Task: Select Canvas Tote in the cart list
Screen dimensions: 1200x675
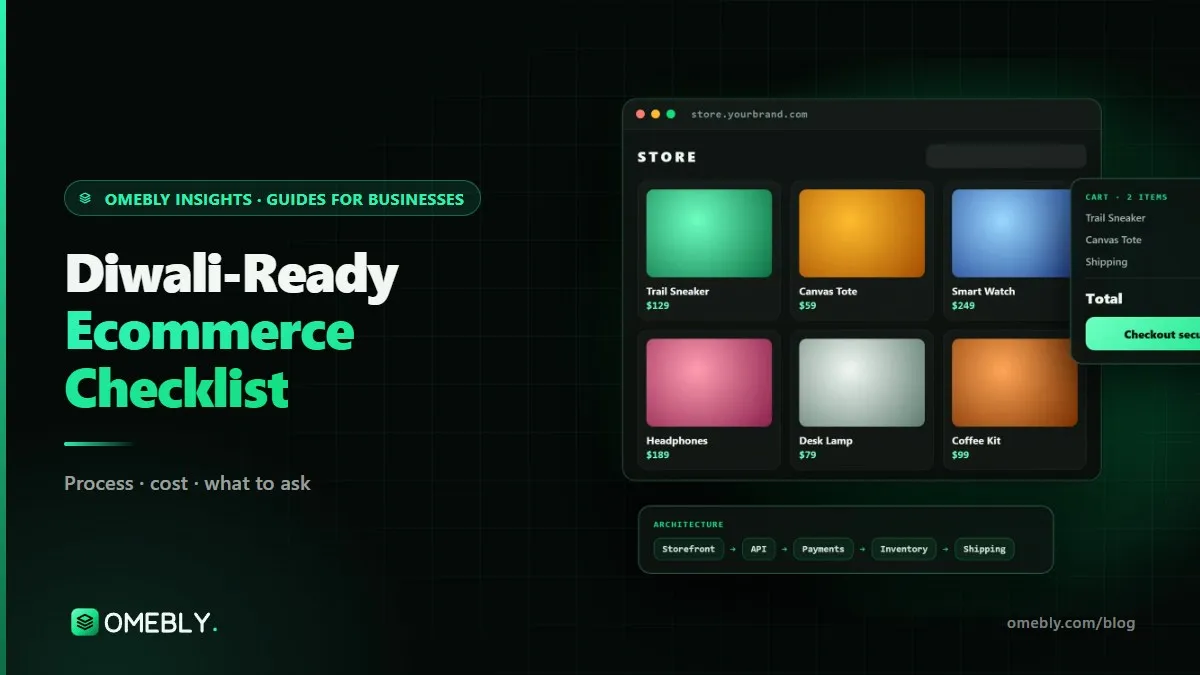Action: point(1114,240)
